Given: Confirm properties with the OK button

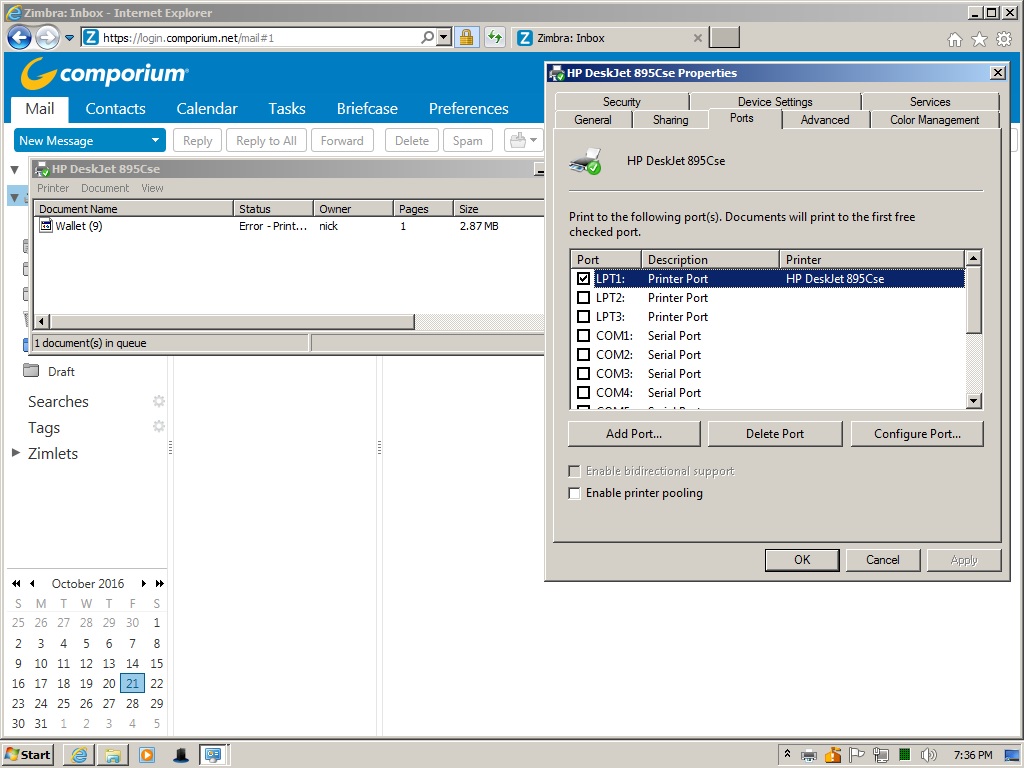Looking at the screenshot, I should pos(802,560).
